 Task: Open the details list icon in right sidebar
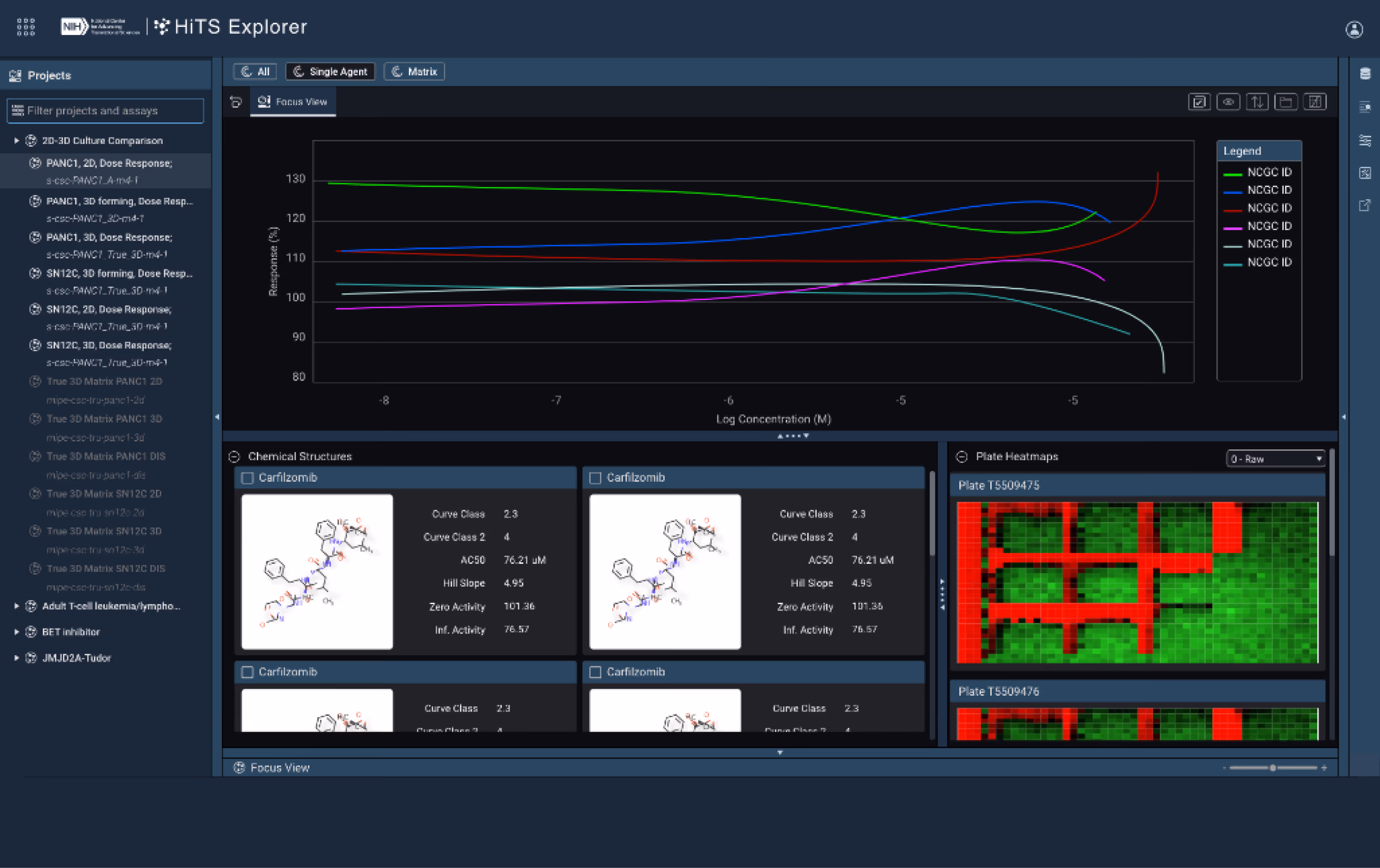coord(1365,107)
